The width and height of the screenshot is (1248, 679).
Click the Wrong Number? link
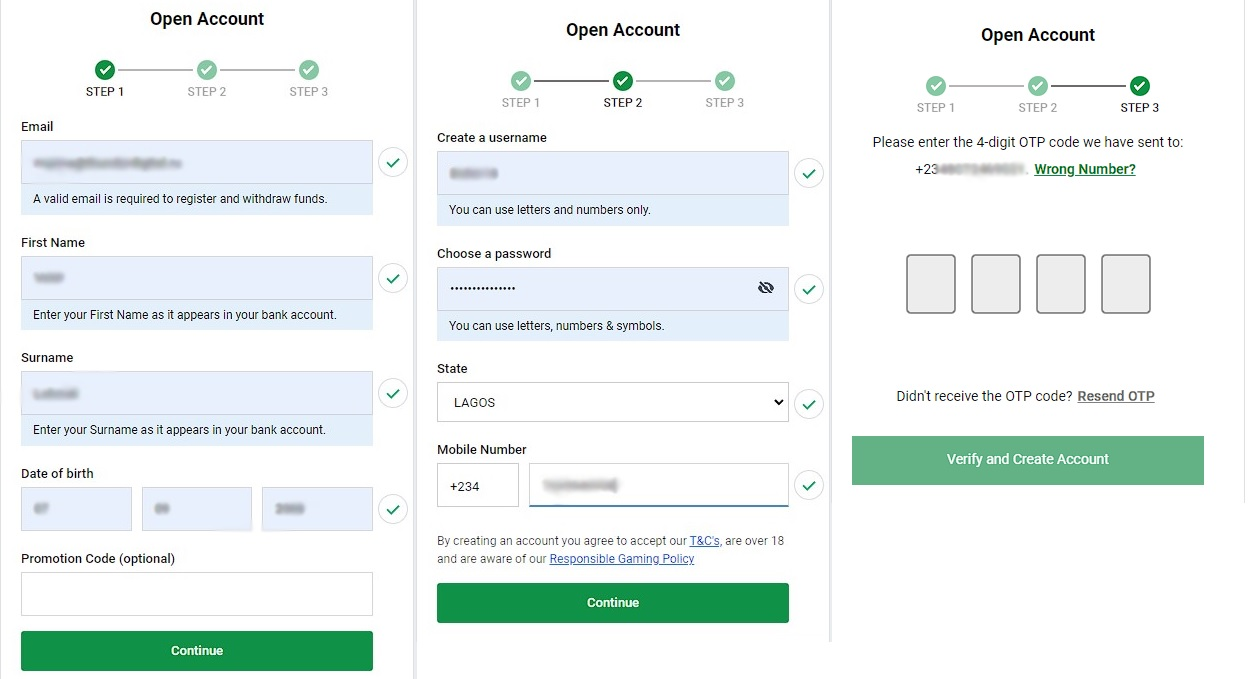(x=1084, y=169)
